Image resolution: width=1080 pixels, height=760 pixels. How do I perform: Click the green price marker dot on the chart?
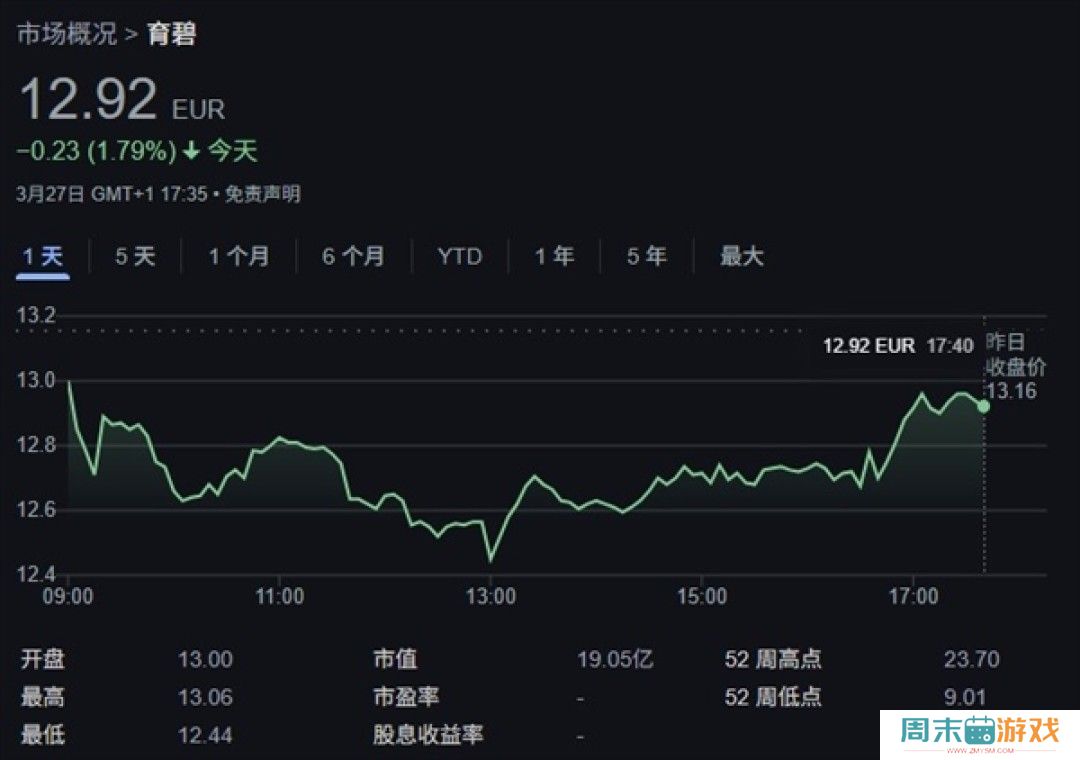(x=984, y=406)
